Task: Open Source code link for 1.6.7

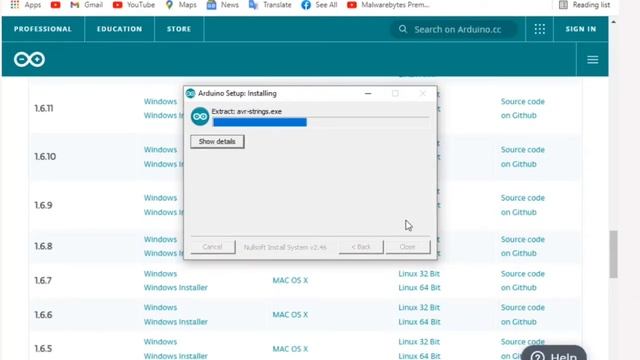Action: tap(523, 280)
